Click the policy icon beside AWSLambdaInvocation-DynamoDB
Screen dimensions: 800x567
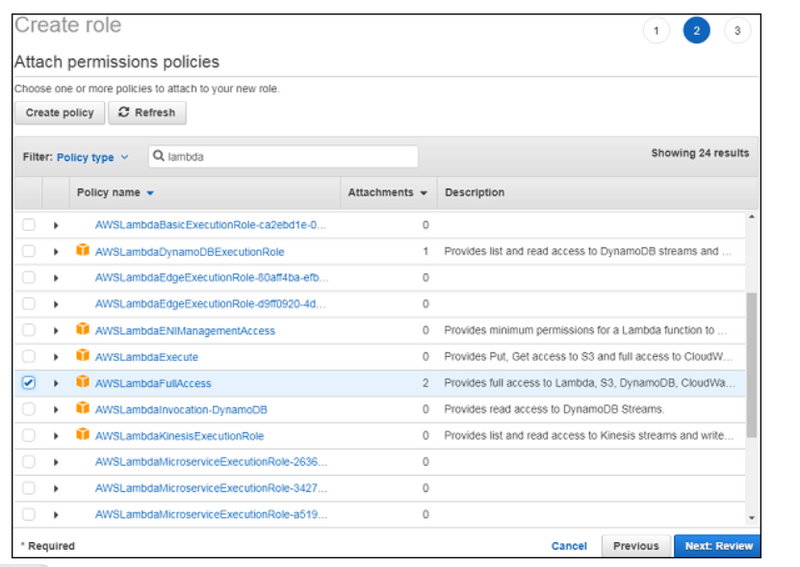83,409
